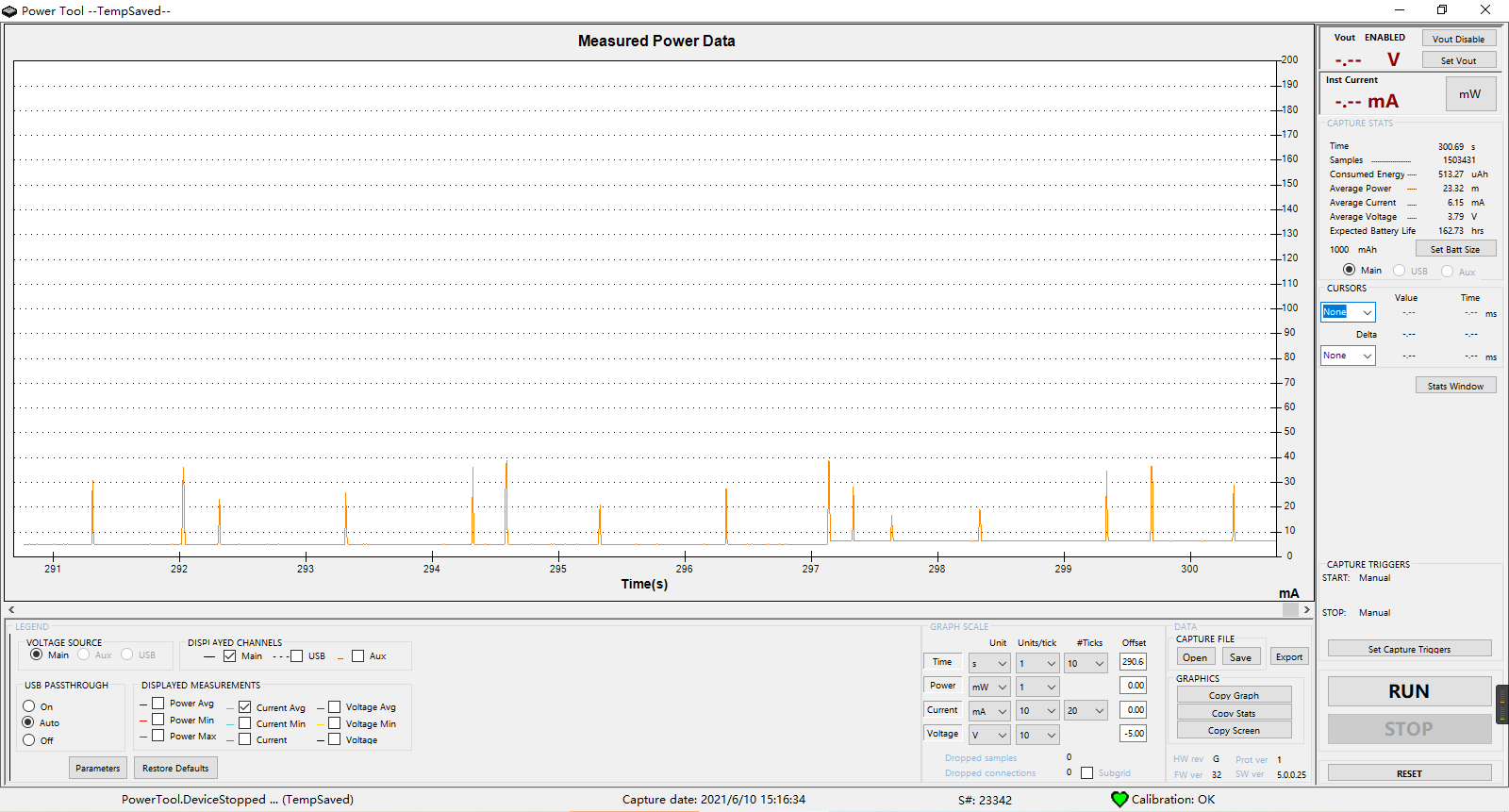Open the Power unit mW dropdown
This screenshot has height=812, width=1509.
(989, 688)
